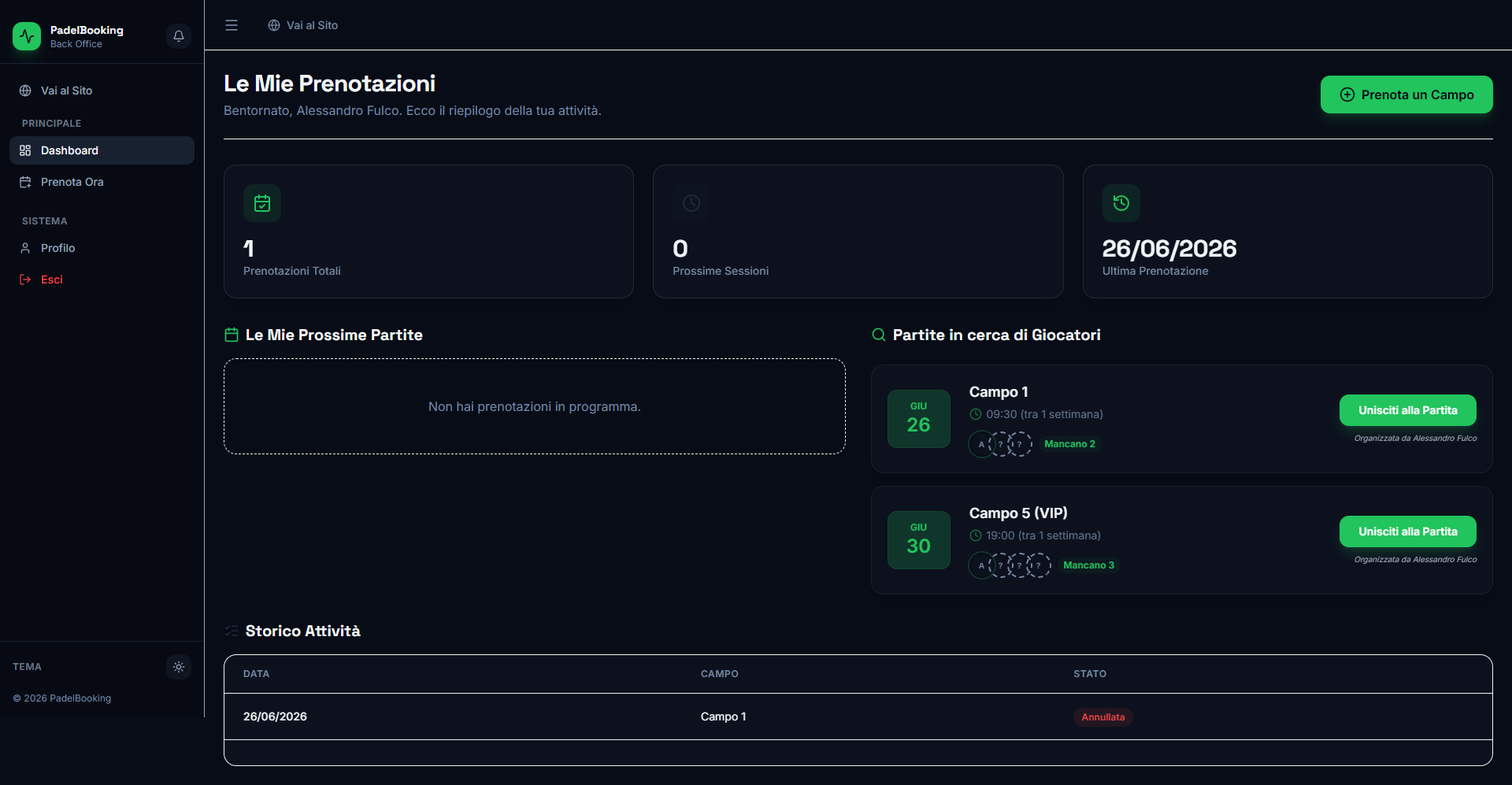
Task: Click the STATO column header
Action: 1090,674
